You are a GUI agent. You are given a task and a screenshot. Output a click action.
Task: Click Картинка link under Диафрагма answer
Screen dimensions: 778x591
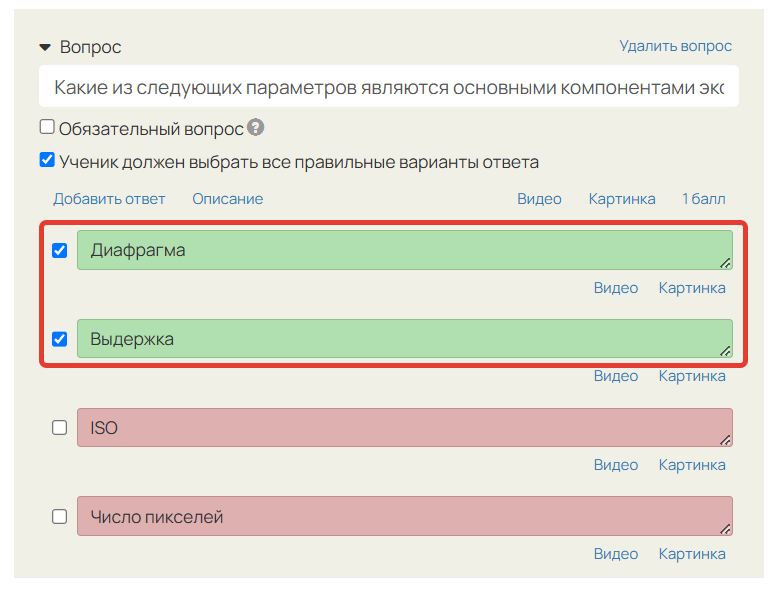click(x=692, y=288)
